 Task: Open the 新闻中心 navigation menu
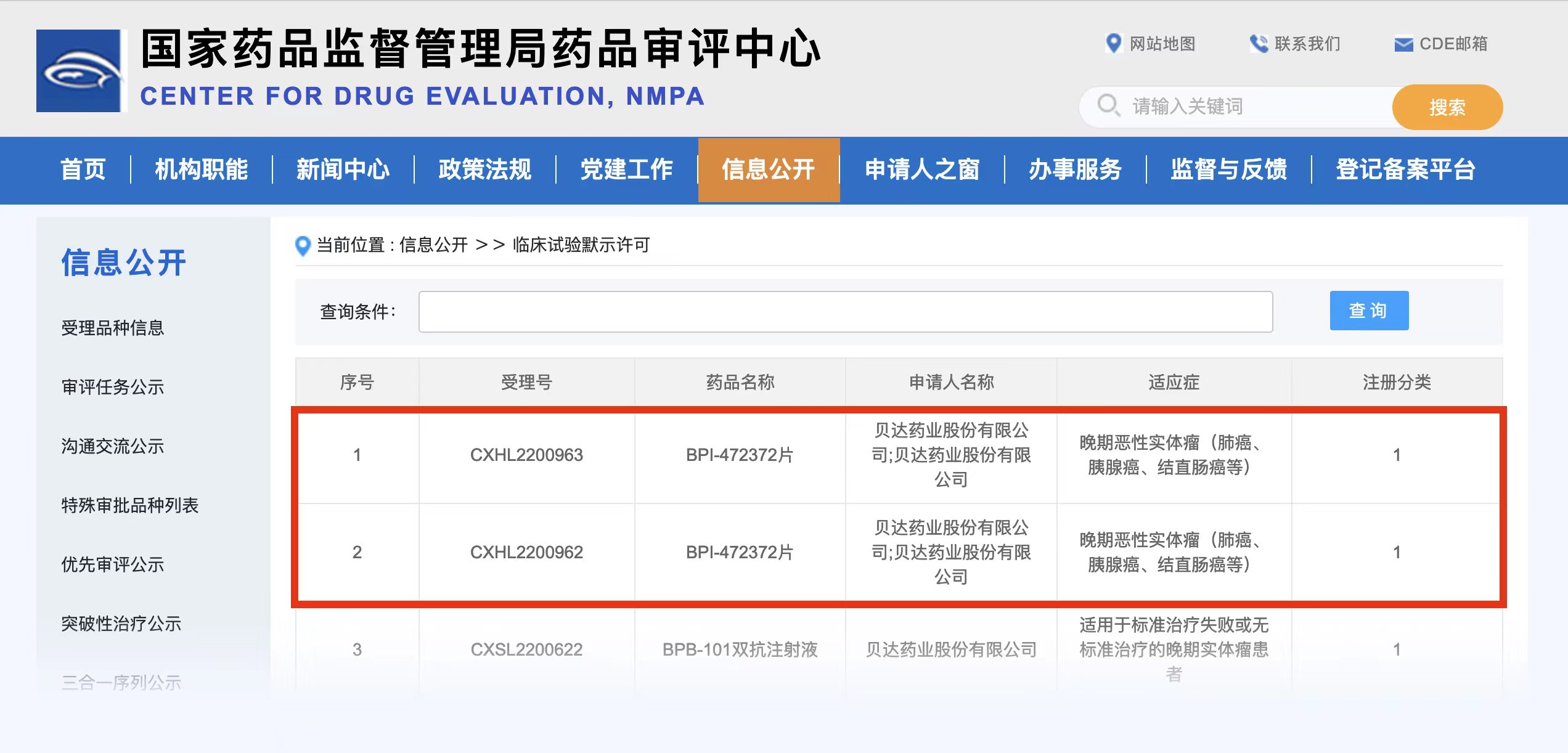[343, 170]
